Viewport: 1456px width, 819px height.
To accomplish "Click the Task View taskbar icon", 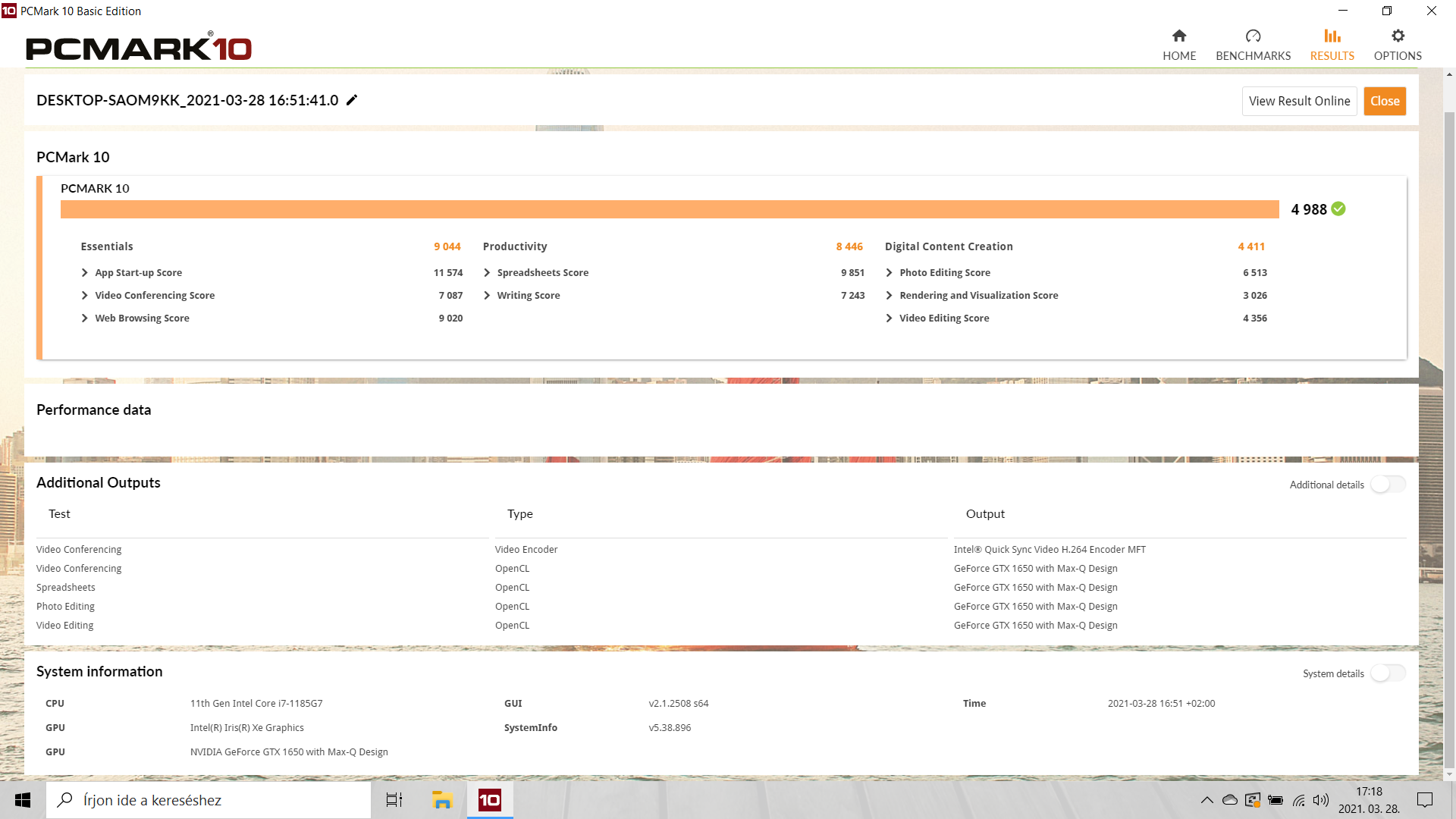I will [394, 800].
